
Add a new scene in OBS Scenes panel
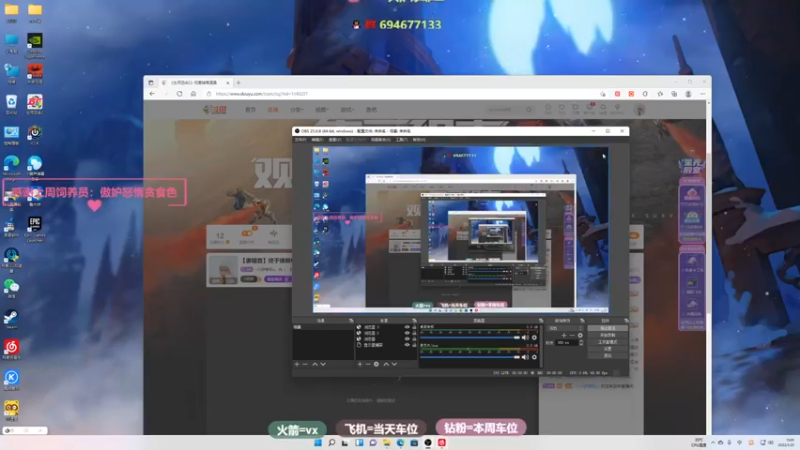pyautogui.click(x=297, y=364)
